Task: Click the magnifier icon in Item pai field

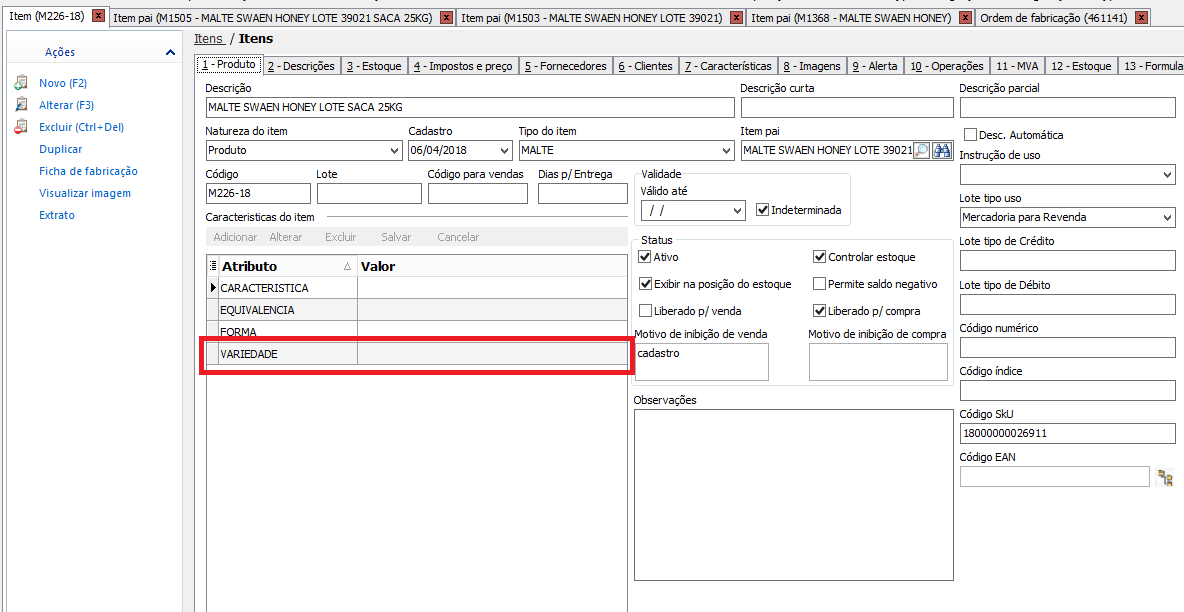Action: pos(921,150)
